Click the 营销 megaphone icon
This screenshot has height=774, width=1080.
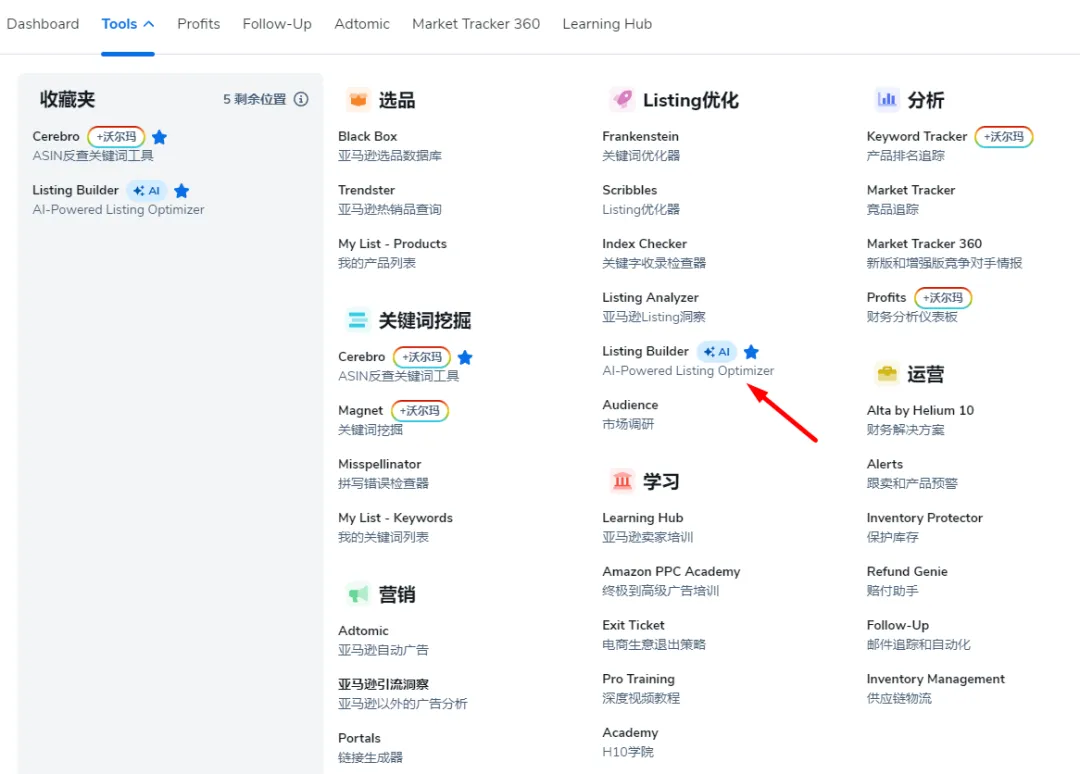click(x=357, y=594)
